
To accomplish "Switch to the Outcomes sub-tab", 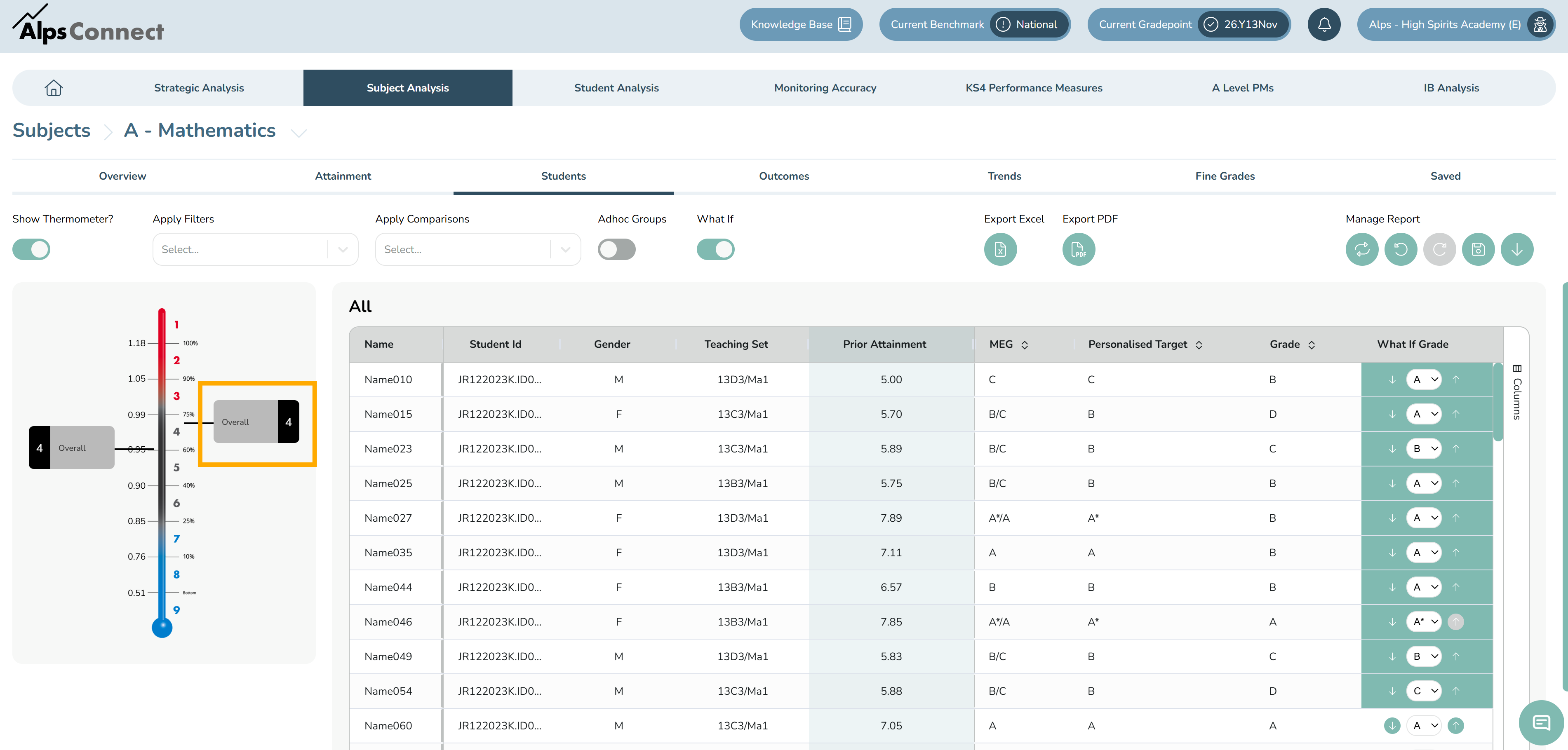I will [x=783, y=176].
